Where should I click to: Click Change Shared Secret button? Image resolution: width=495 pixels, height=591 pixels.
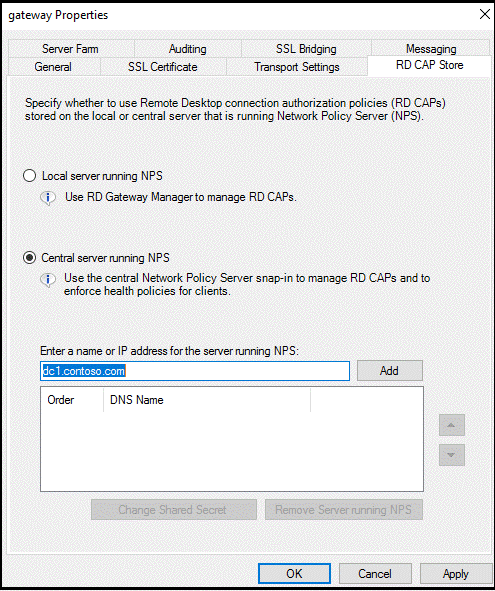(174, 510)
